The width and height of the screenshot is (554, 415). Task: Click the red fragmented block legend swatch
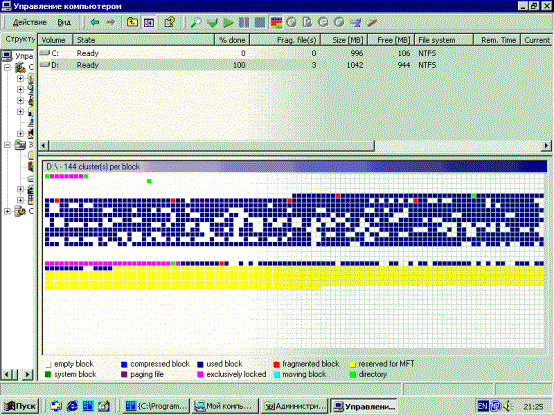point(276,364)
